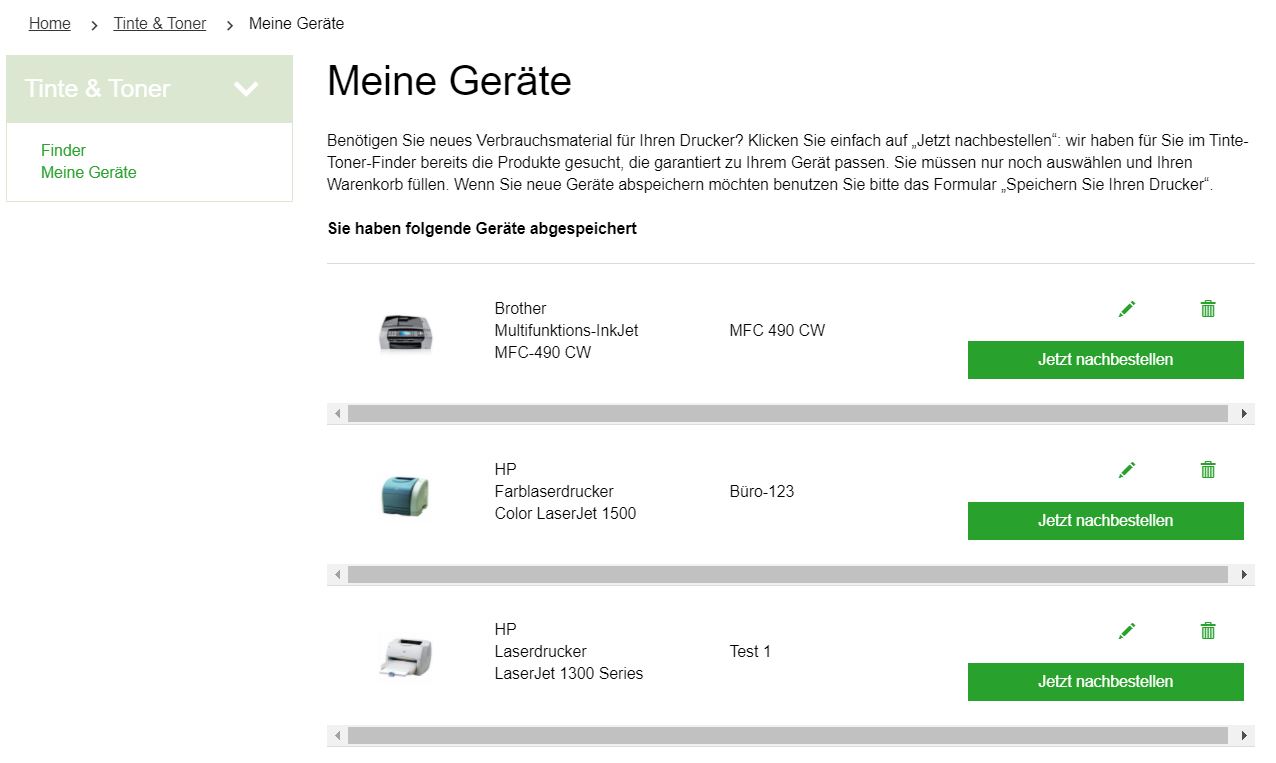Collapse the Tinte & Toner sidebar chevron
Image resolution: width=1276 pixels, height=763 pixels.
pyautogui.click(x=246, y=89)
